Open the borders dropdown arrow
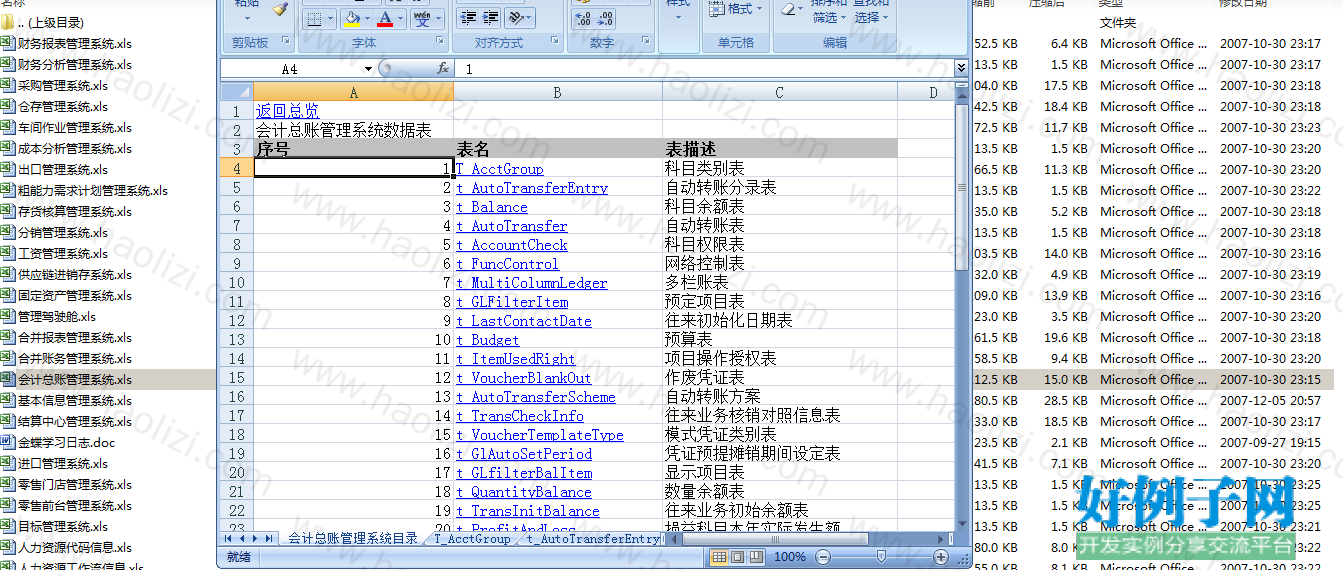Screen dimensions: 1343x570 [330, 18]
